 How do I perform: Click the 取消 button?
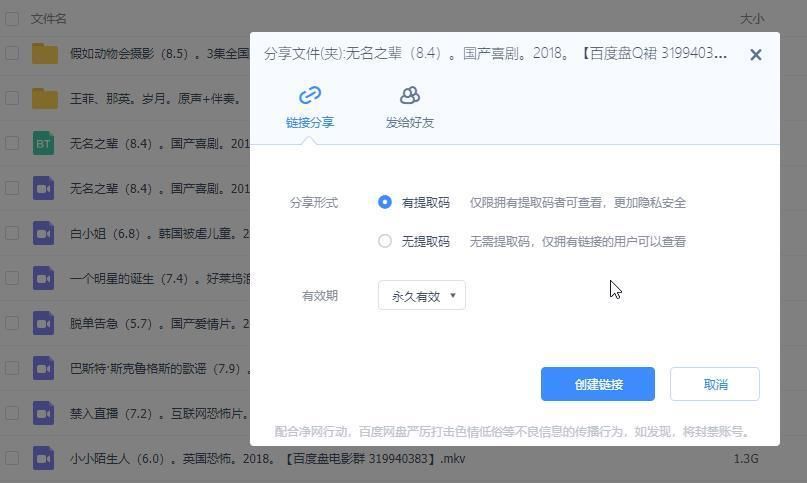715,384
